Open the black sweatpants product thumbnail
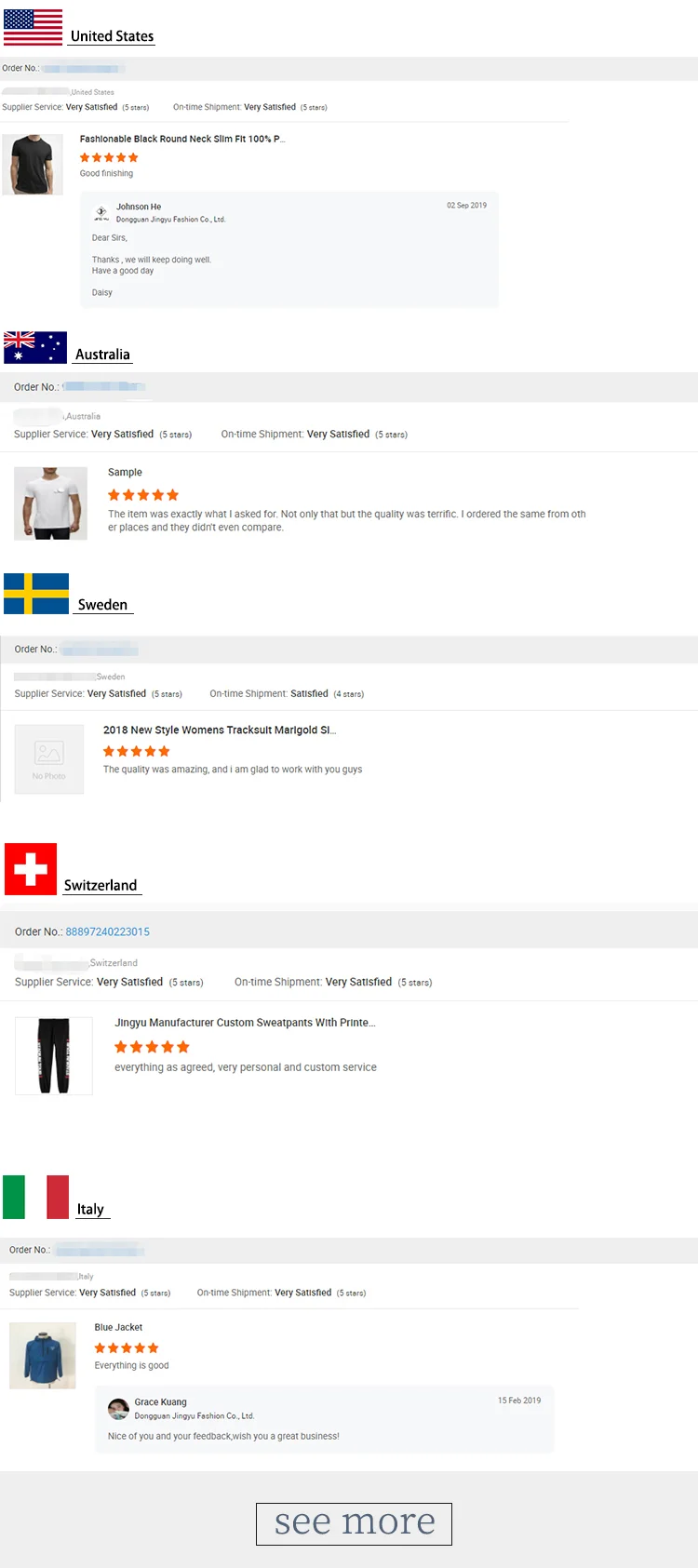 tap(54, 1055)
